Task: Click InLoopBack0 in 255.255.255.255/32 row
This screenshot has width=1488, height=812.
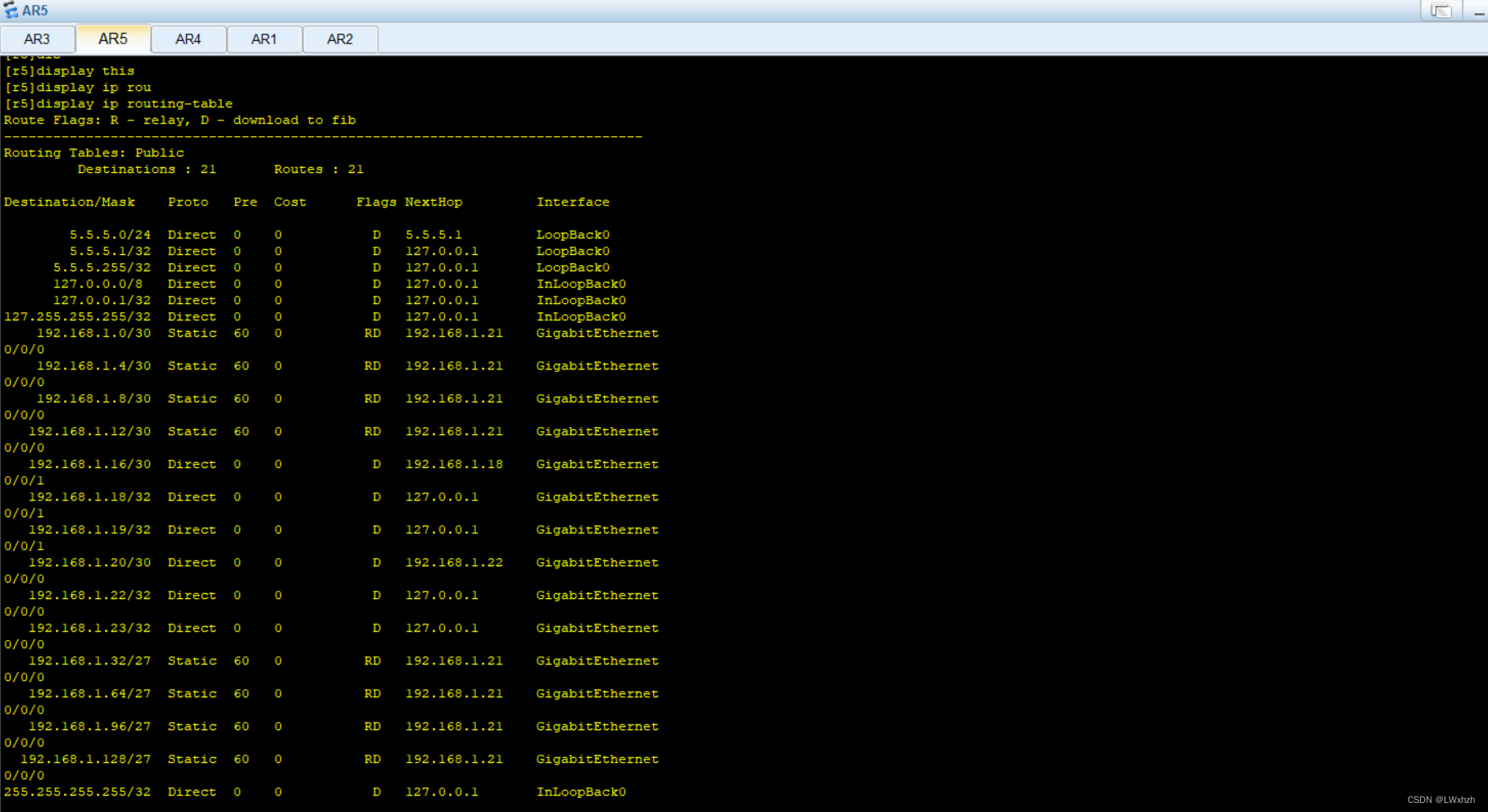Action: (581, 792)
